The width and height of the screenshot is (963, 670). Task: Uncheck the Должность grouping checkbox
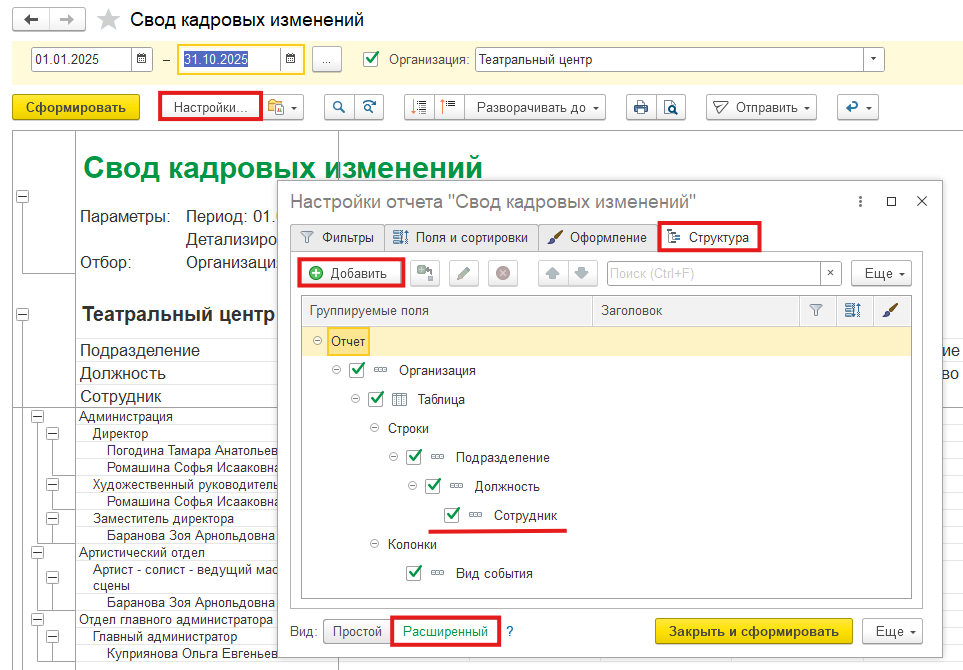(x=433, y=486)
